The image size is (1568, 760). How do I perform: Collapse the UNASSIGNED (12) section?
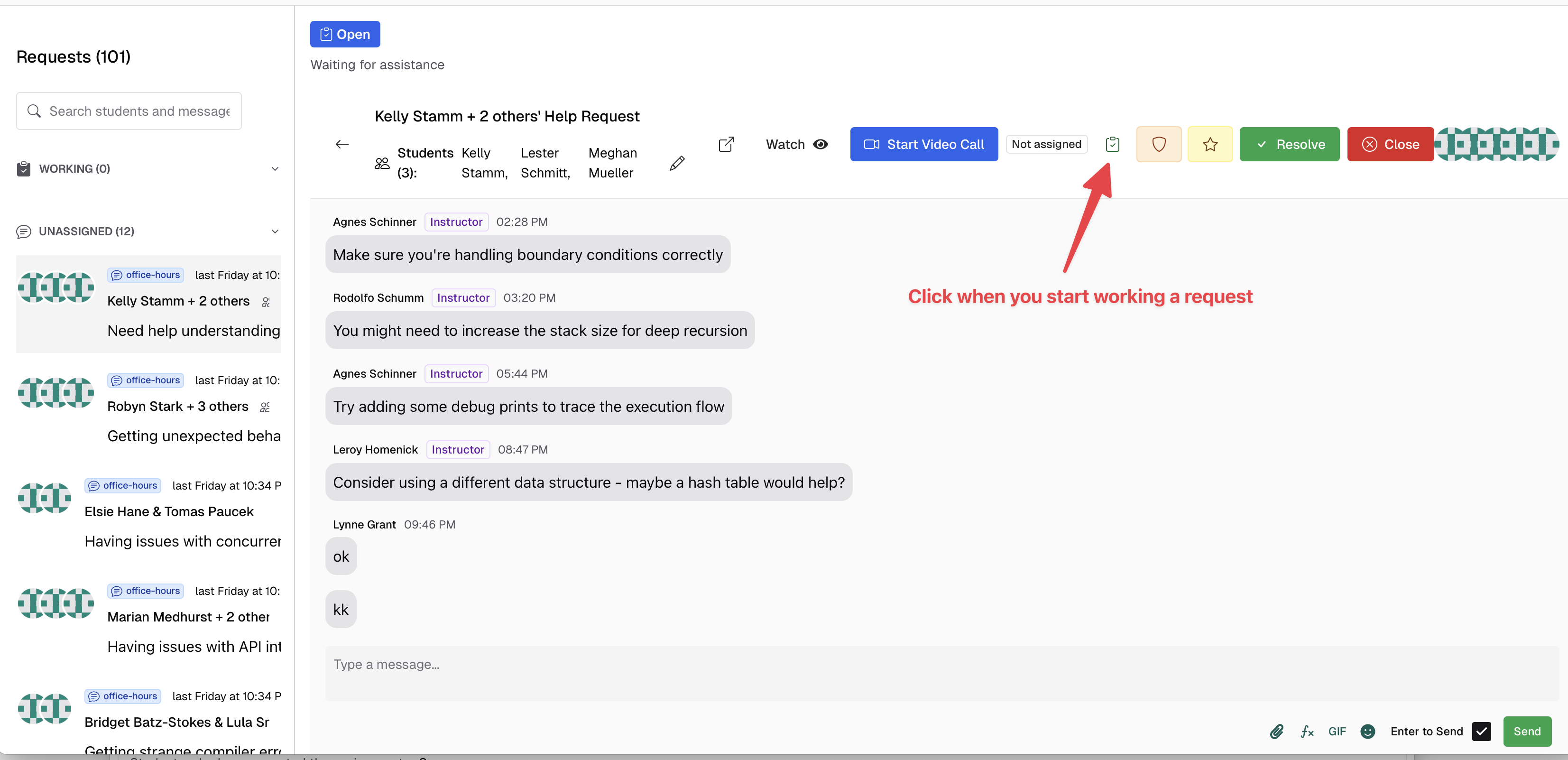tap(275, 232)
